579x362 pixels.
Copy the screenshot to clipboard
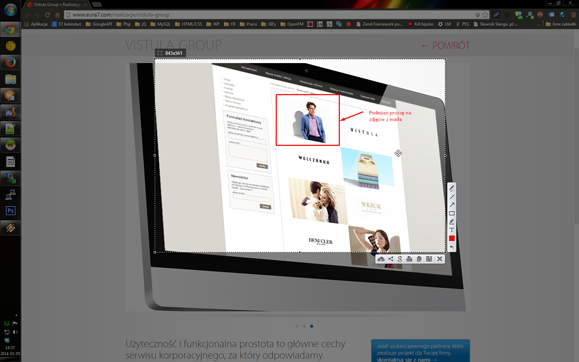pos(419,259)
